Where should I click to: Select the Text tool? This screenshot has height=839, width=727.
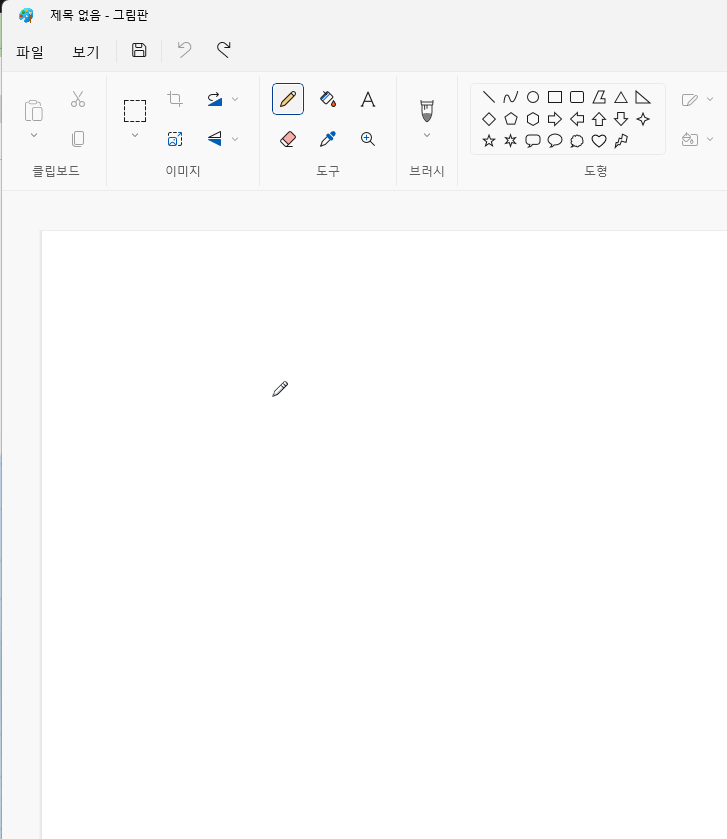tap(368, 100)
